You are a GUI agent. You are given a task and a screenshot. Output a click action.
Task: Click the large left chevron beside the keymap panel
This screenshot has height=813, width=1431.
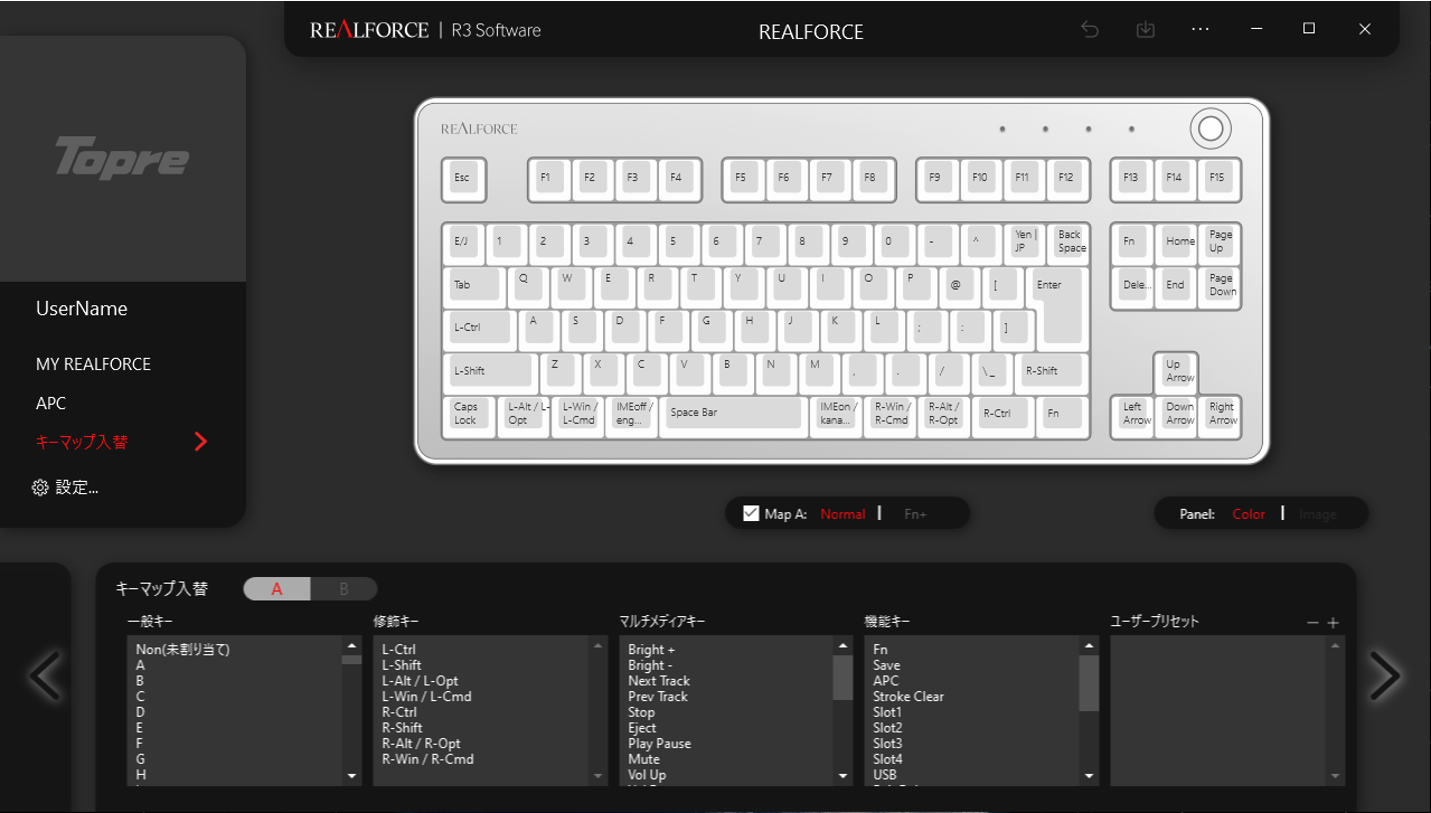45,675
